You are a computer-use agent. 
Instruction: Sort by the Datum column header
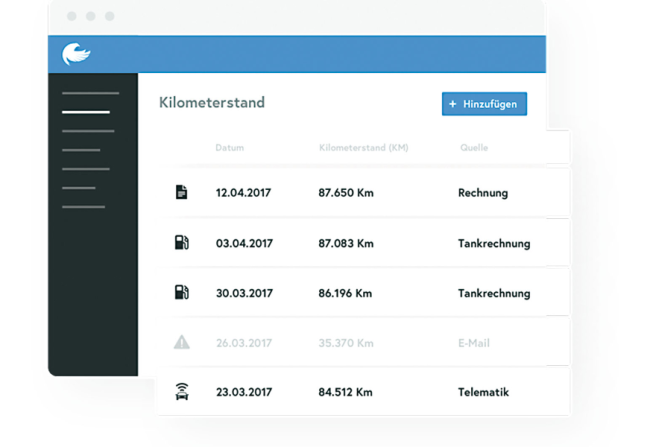[229, 148]
